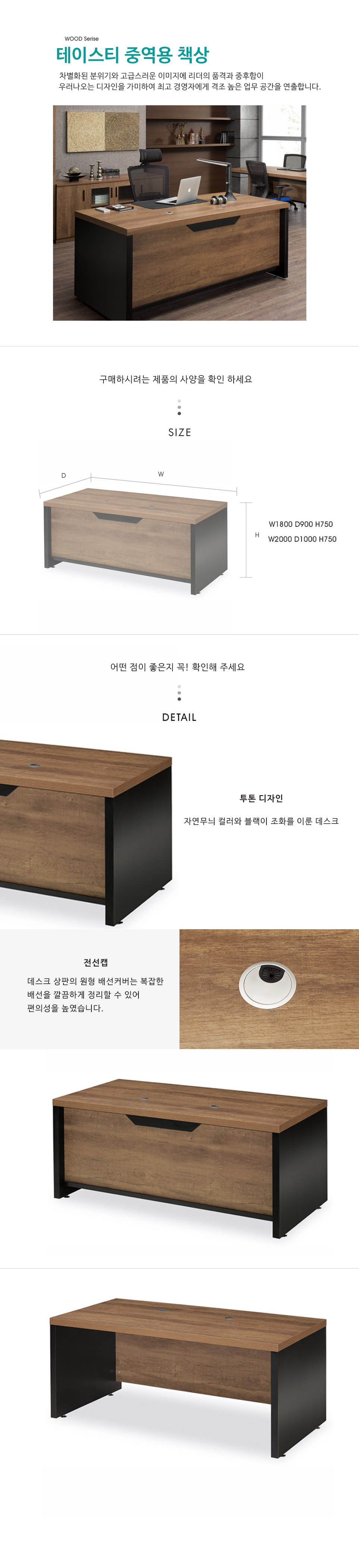Select the W2000 D1000 H750 size text
The image size is (359, 1568).
[302, 539]
